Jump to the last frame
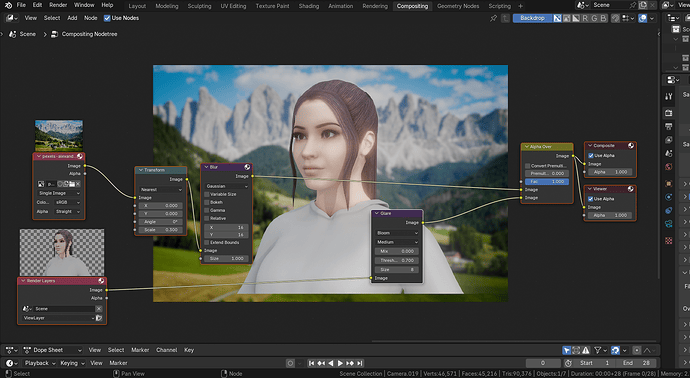The image size is (690, 378). (360, 363)
